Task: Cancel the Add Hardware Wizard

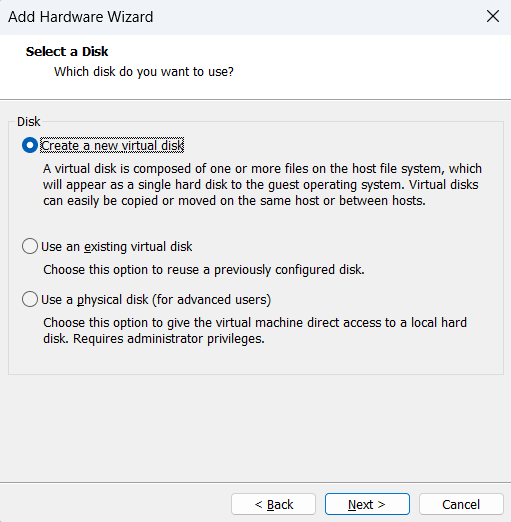Action: point(461,504)
